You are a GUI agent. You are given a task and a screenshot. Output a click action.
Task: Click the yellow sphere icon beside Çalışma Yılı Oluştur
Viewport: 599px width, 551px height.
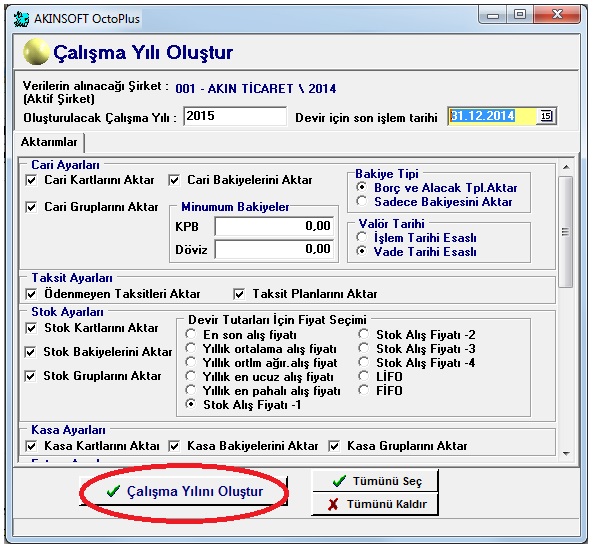click(x=36, y=52)
